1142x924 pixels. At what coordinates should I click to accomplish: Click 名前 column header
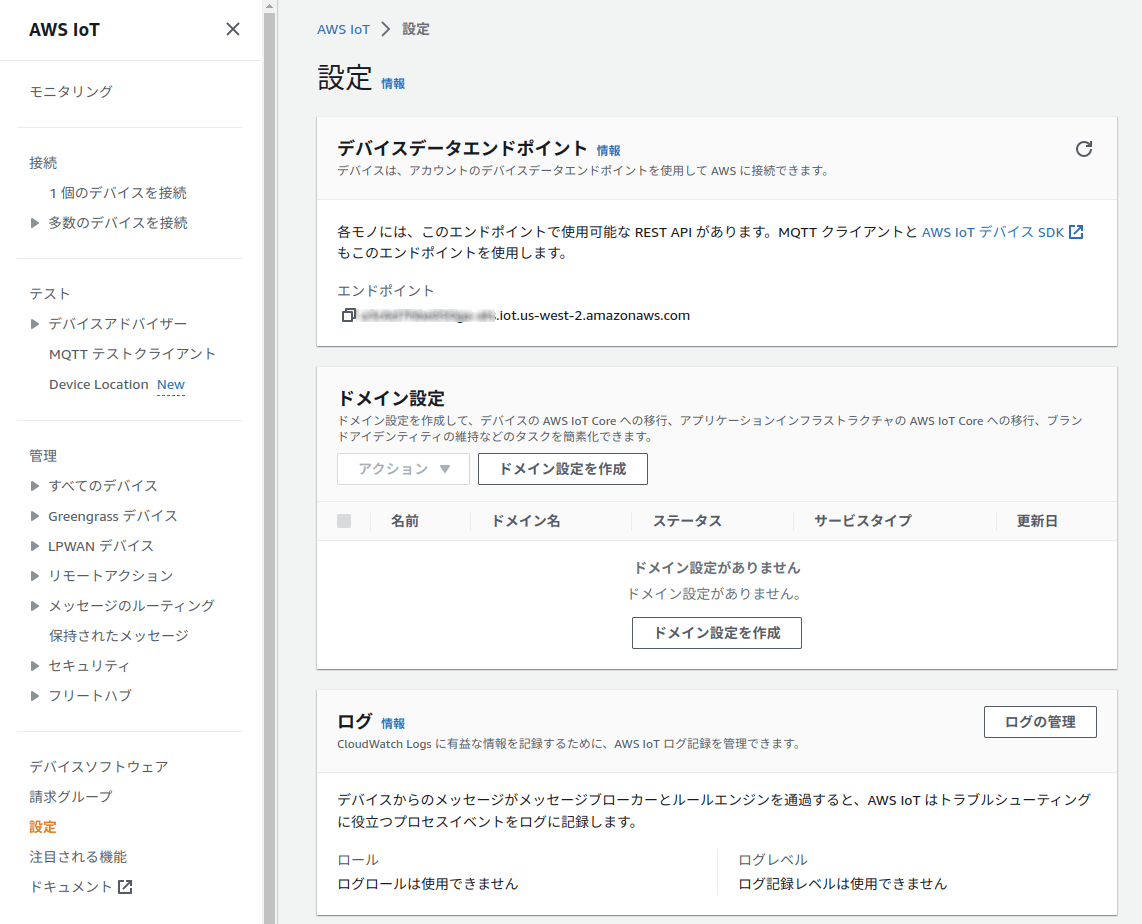click(x=405, y=521)
